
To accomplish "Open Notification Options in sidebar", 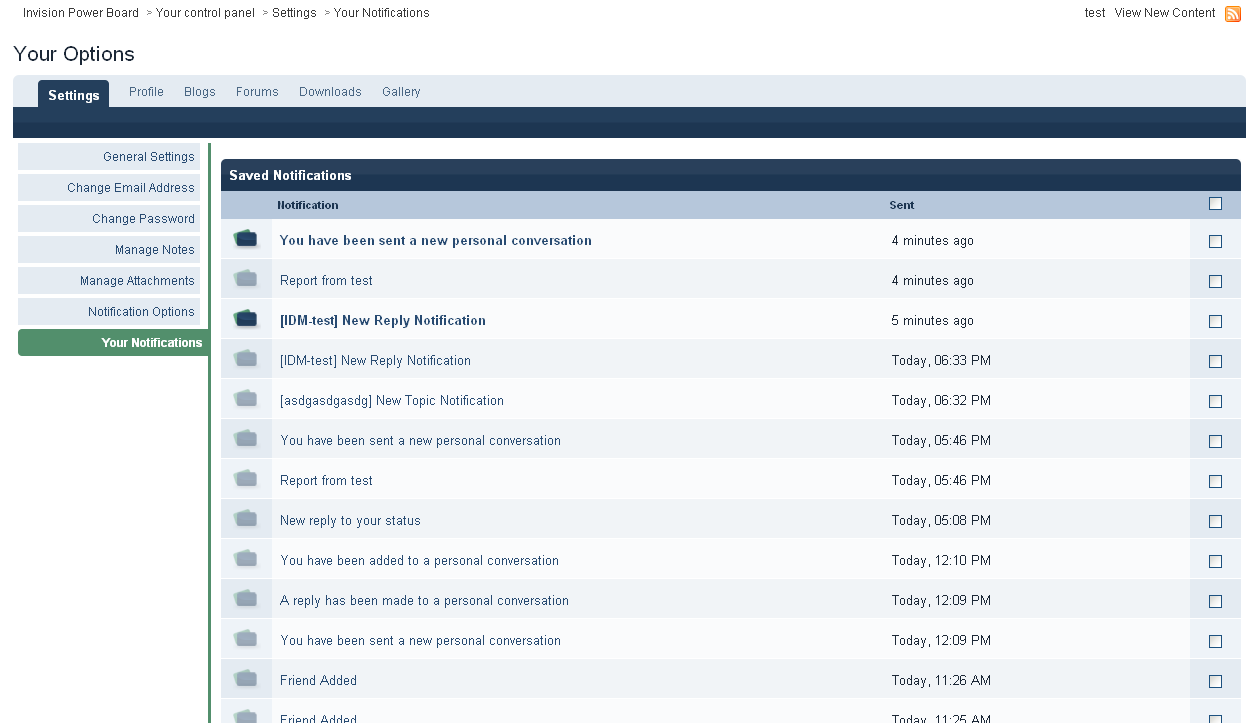I will click(141, 312).
